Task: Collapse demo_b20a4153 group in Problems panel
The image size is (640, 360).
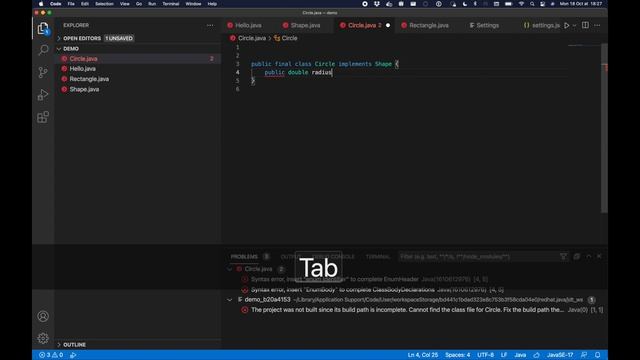Action: (x=229, y=300)
